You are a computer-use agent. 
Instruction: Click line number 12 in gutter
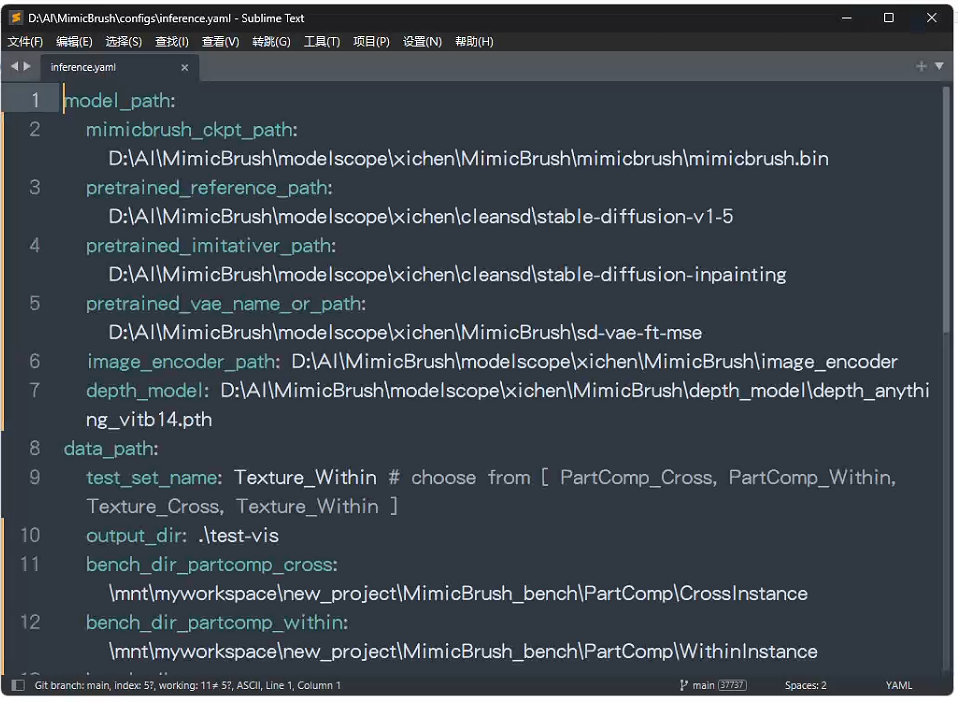pyautogui.click(x=30, y=623)
